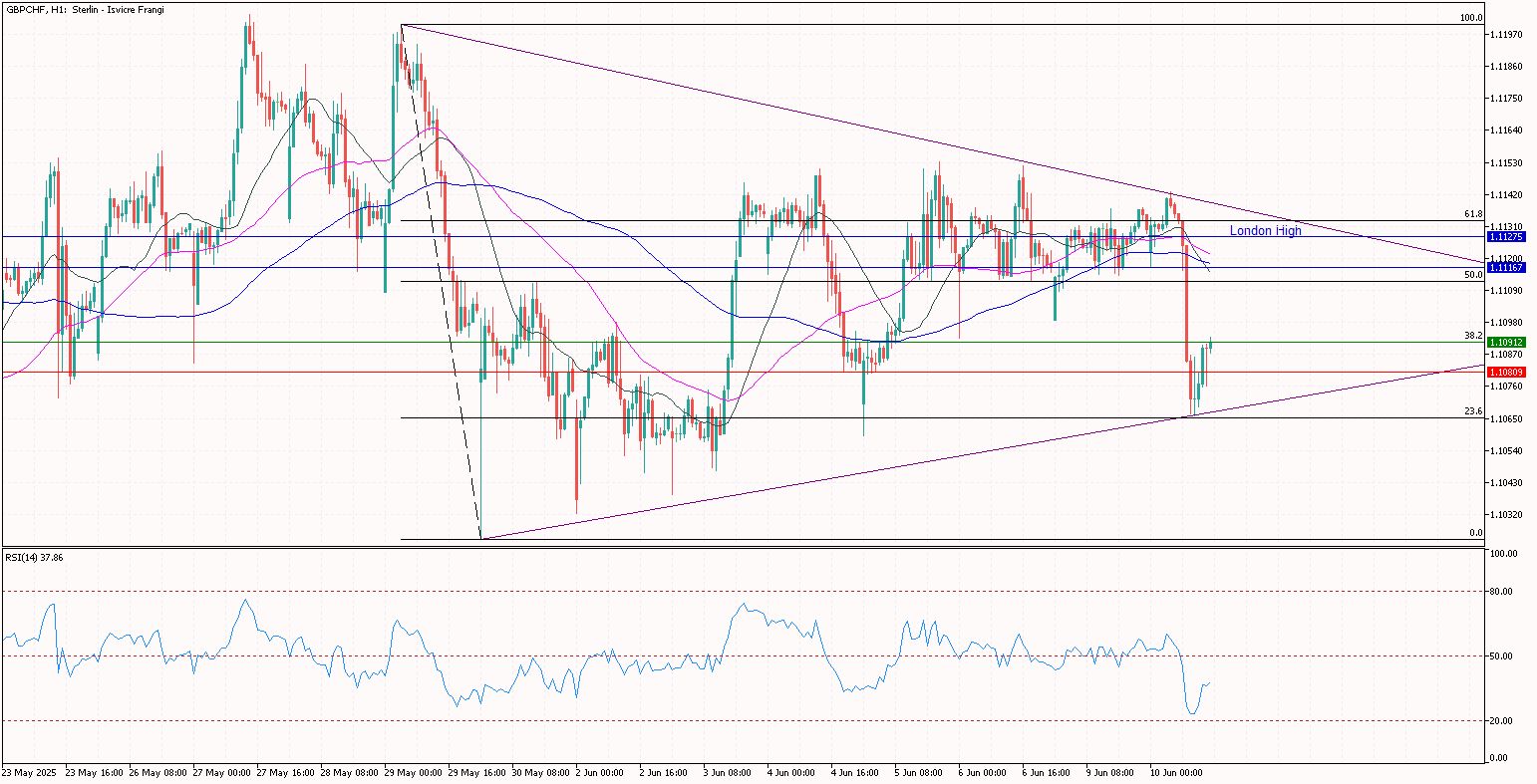This screenshot has width=1537, height=784.
Task: Click 1.10540 on the price axis
Action: point(1508,450)
